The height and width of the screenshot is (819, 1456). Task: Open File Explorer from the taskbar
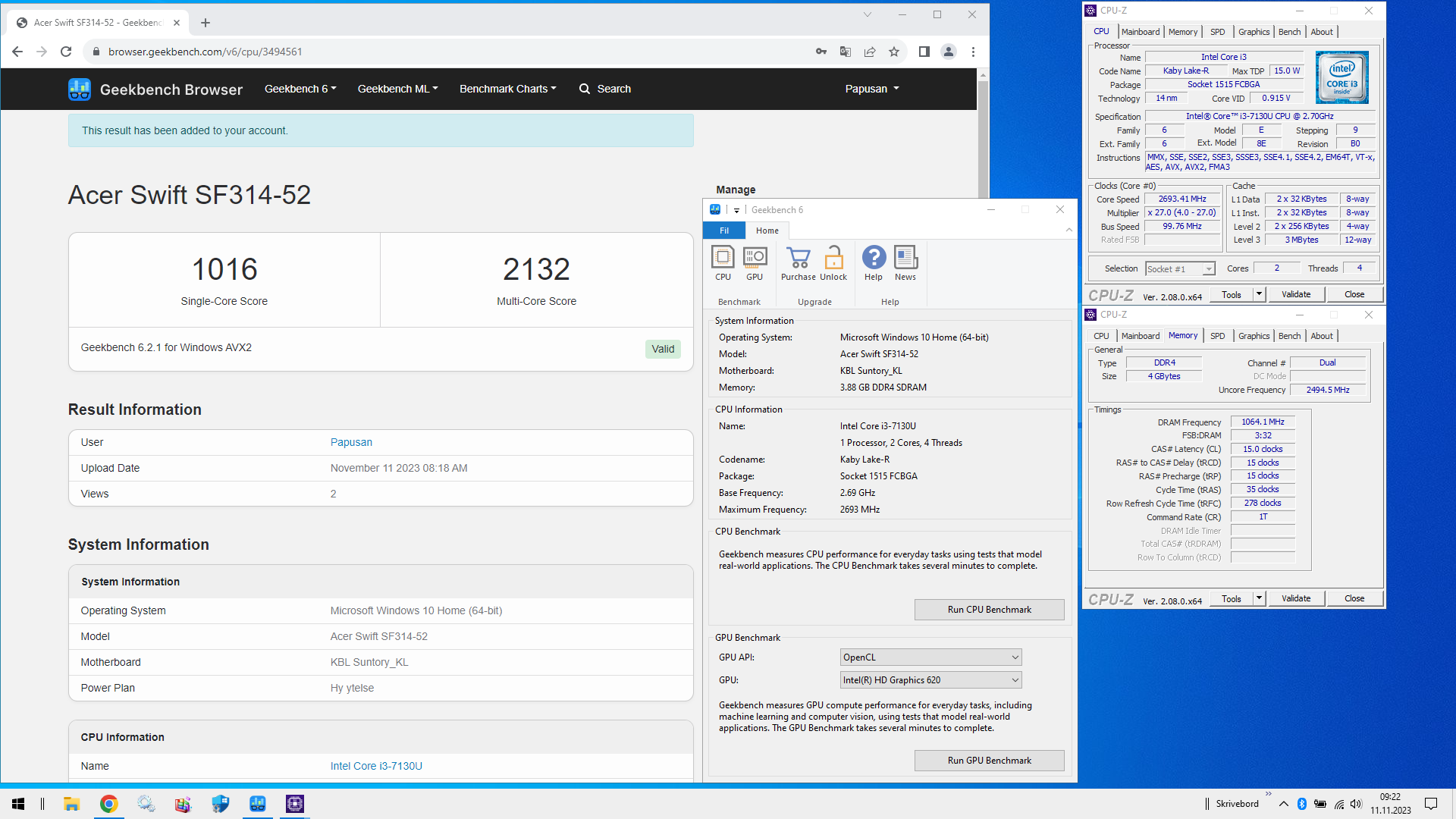point(71,804)
